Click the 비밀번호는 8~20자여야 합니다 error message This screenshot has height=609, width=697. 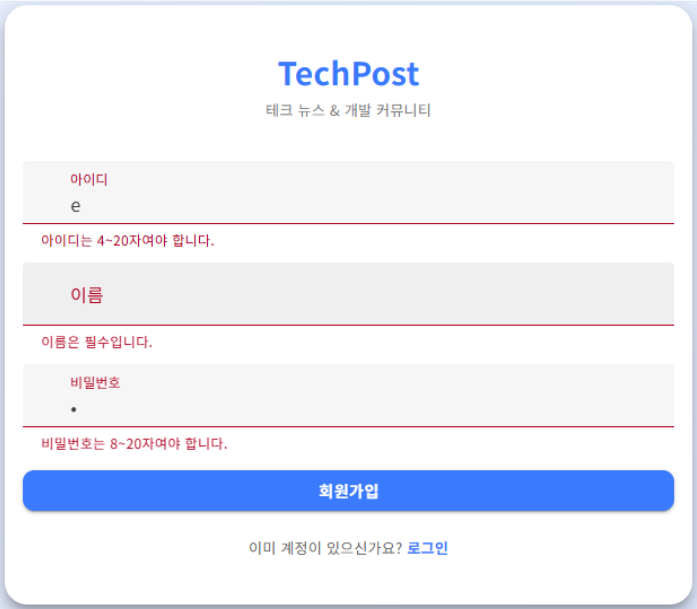point(134,444)
